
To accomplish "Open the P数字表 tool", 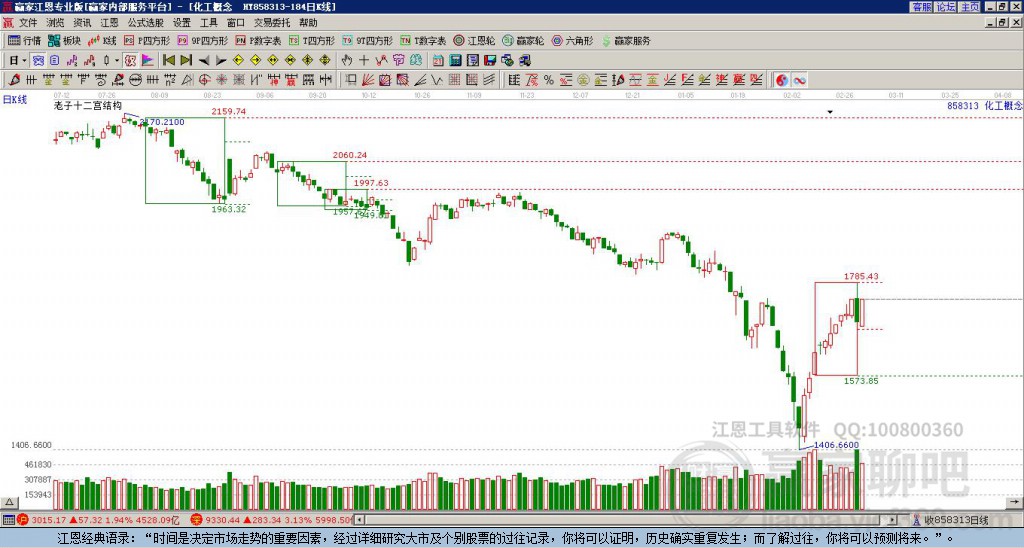I will [x=258, y=40].
